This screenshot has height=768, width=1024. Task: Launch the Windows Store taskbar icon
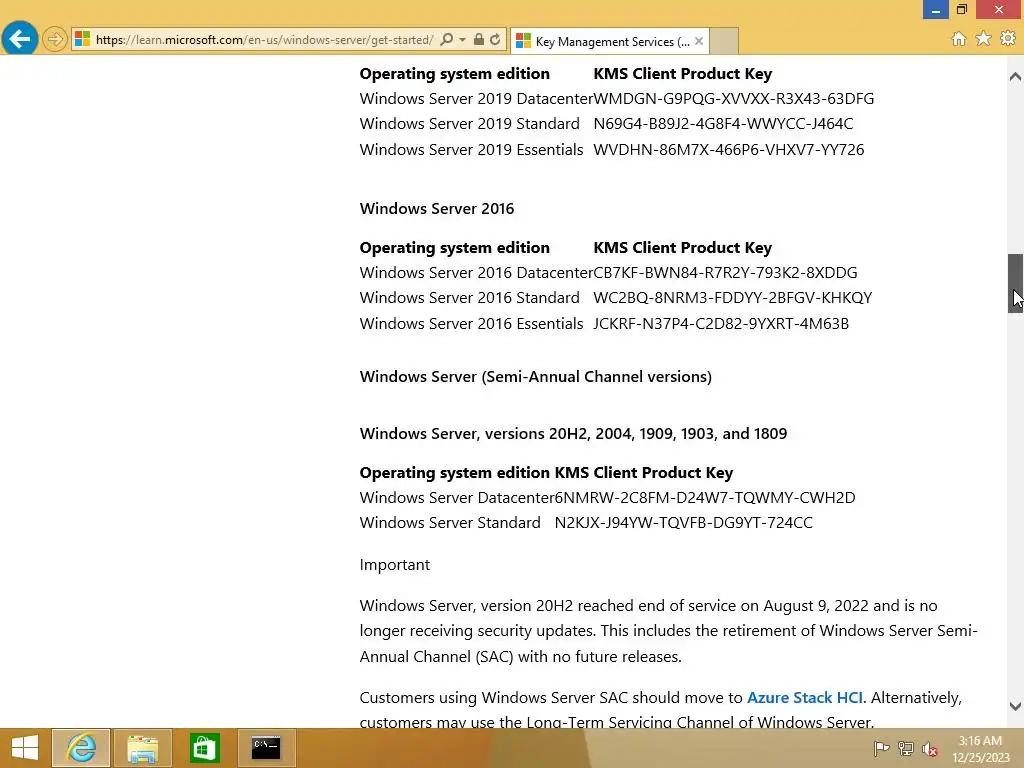(204, 748)
